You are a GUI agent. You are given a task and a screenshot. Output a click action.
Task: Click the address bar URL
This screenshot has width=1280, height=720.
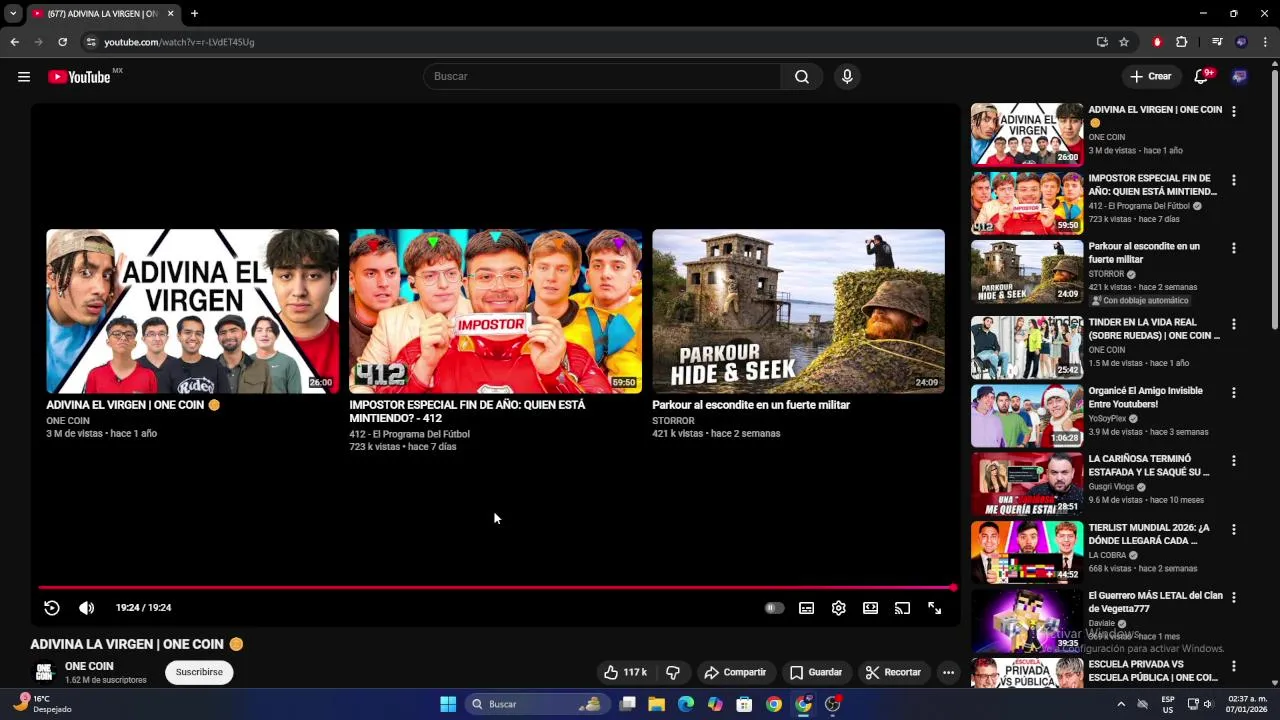179,42
